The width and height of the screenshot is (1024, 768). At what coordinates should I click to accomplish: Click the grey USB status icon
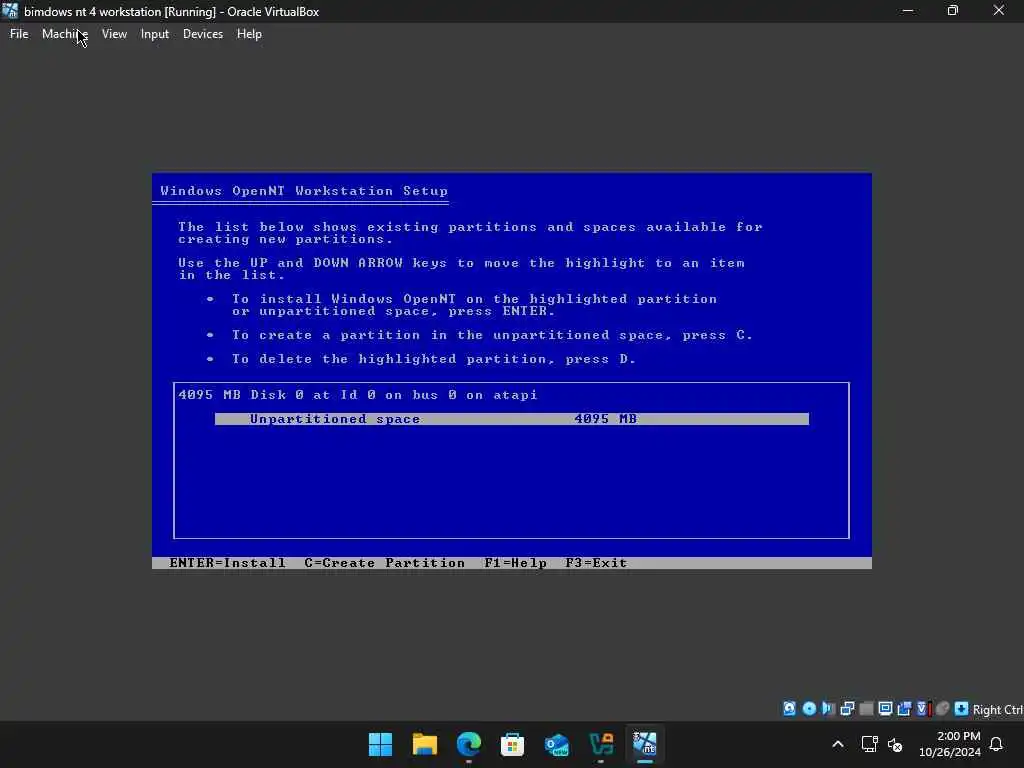(866, 709)
